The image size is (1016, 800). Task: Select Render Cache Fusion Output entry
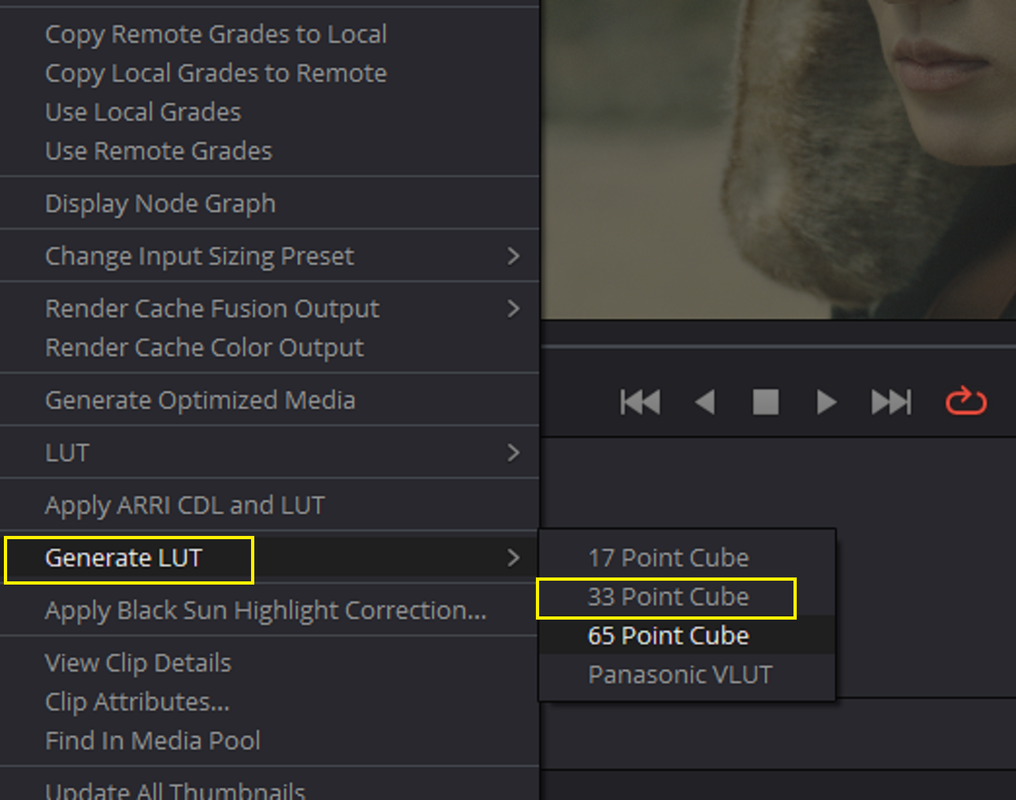point(270,308)
